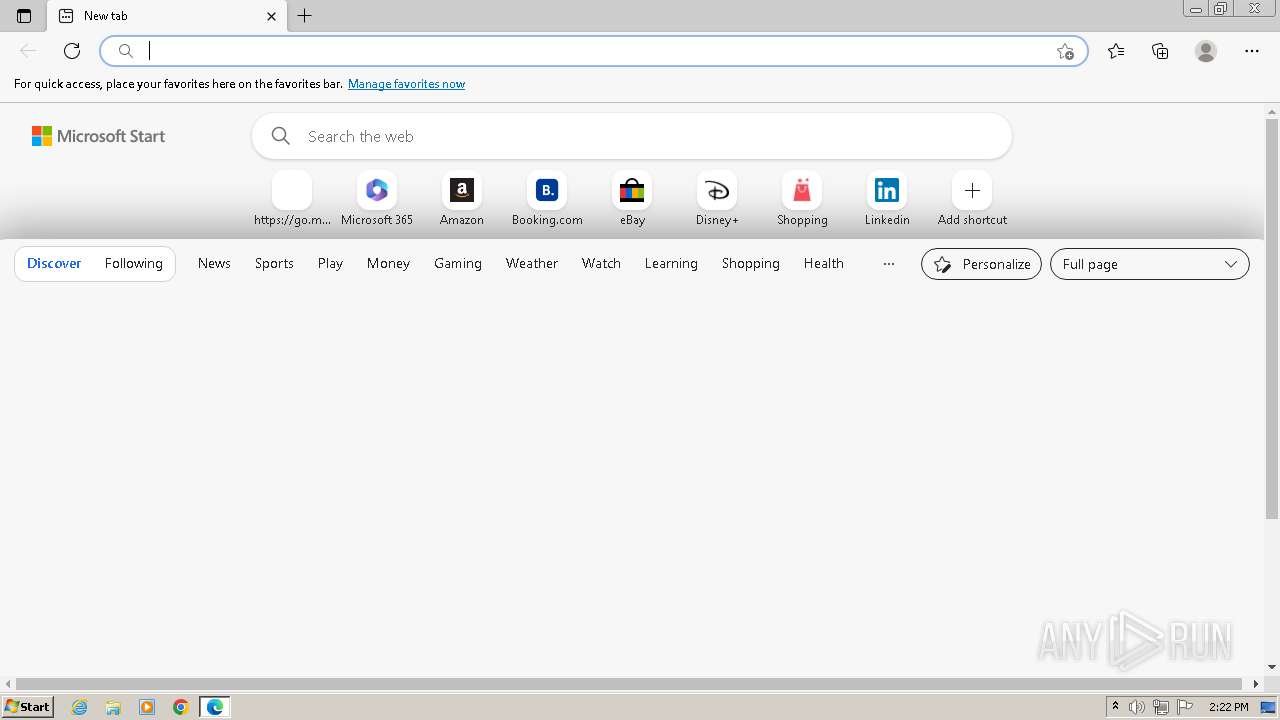Screen dimensions: 1280x720
Task: Expand the Full page layout dropdown
Action: 1150,264
